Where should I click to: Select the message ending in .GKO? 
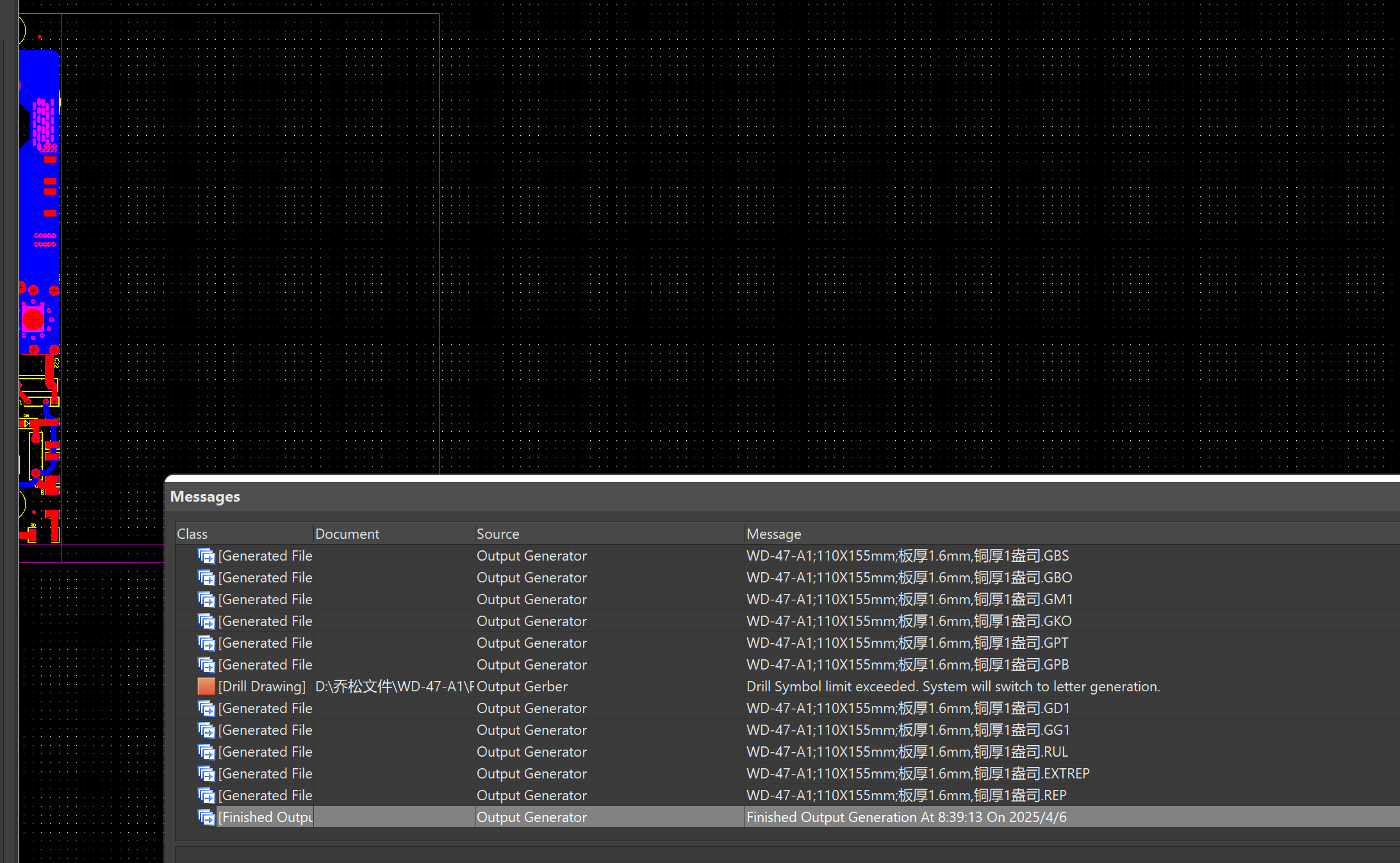909,621
